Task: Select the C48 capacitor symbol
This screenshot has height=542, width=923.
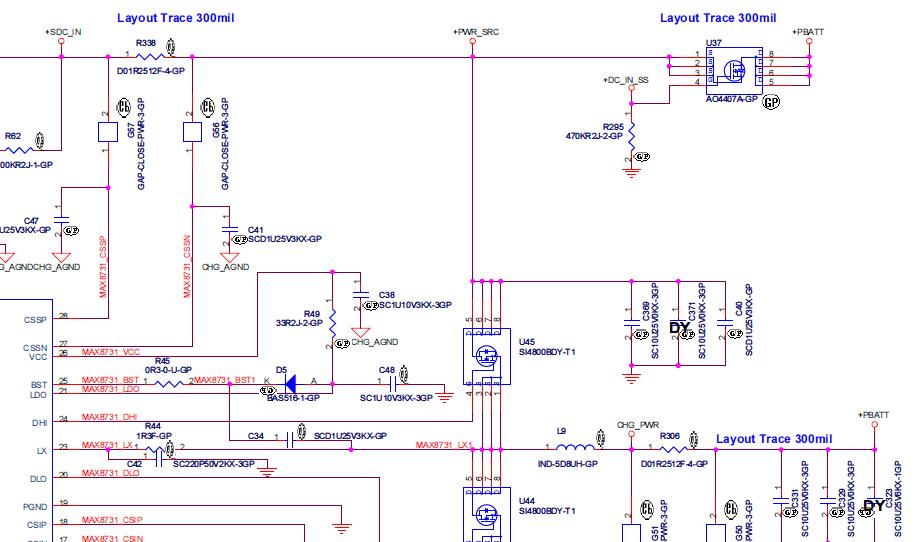Action: (x=391, y=383)
